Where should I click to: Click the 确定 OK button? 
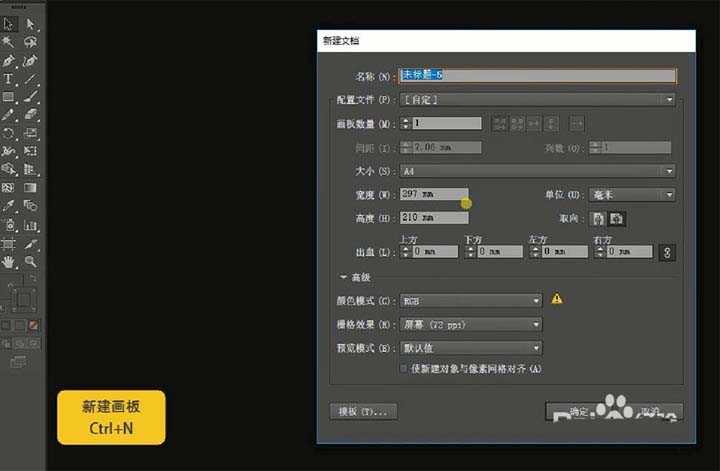coord(578,411)
